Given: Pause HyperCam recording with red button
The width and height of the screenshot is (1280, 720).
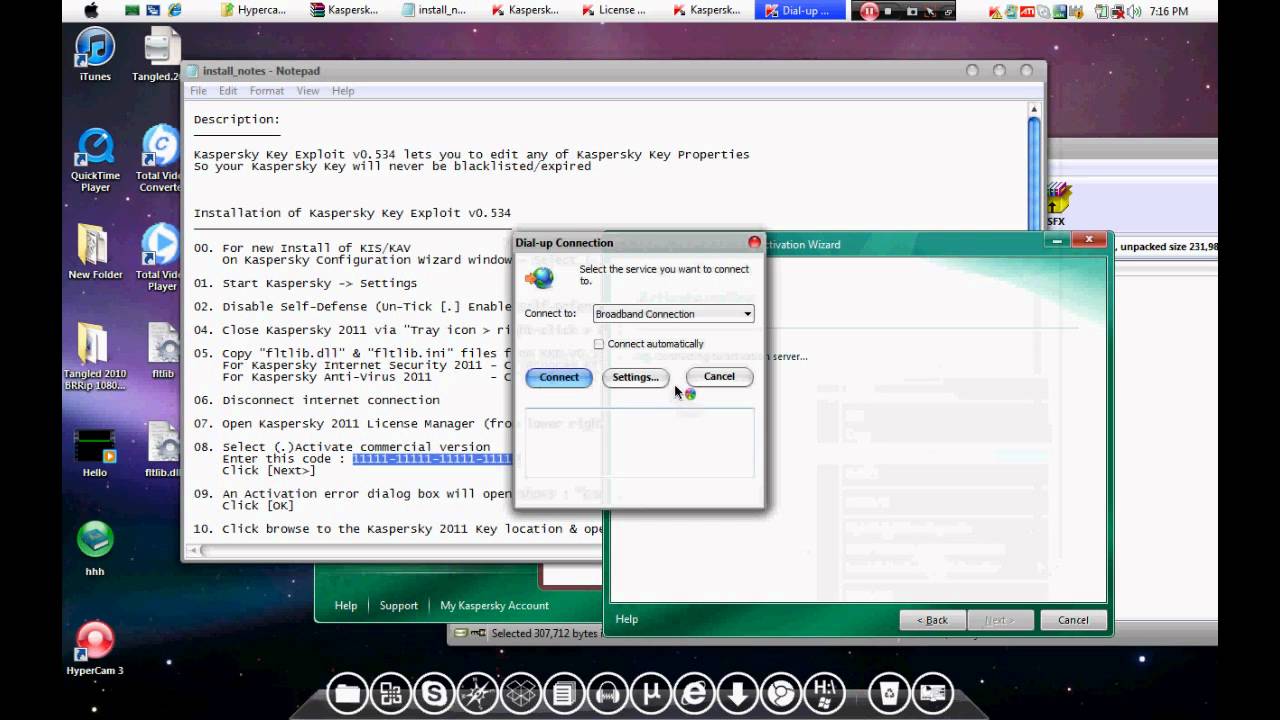Looking at the screenshot, I should [869, 11].
